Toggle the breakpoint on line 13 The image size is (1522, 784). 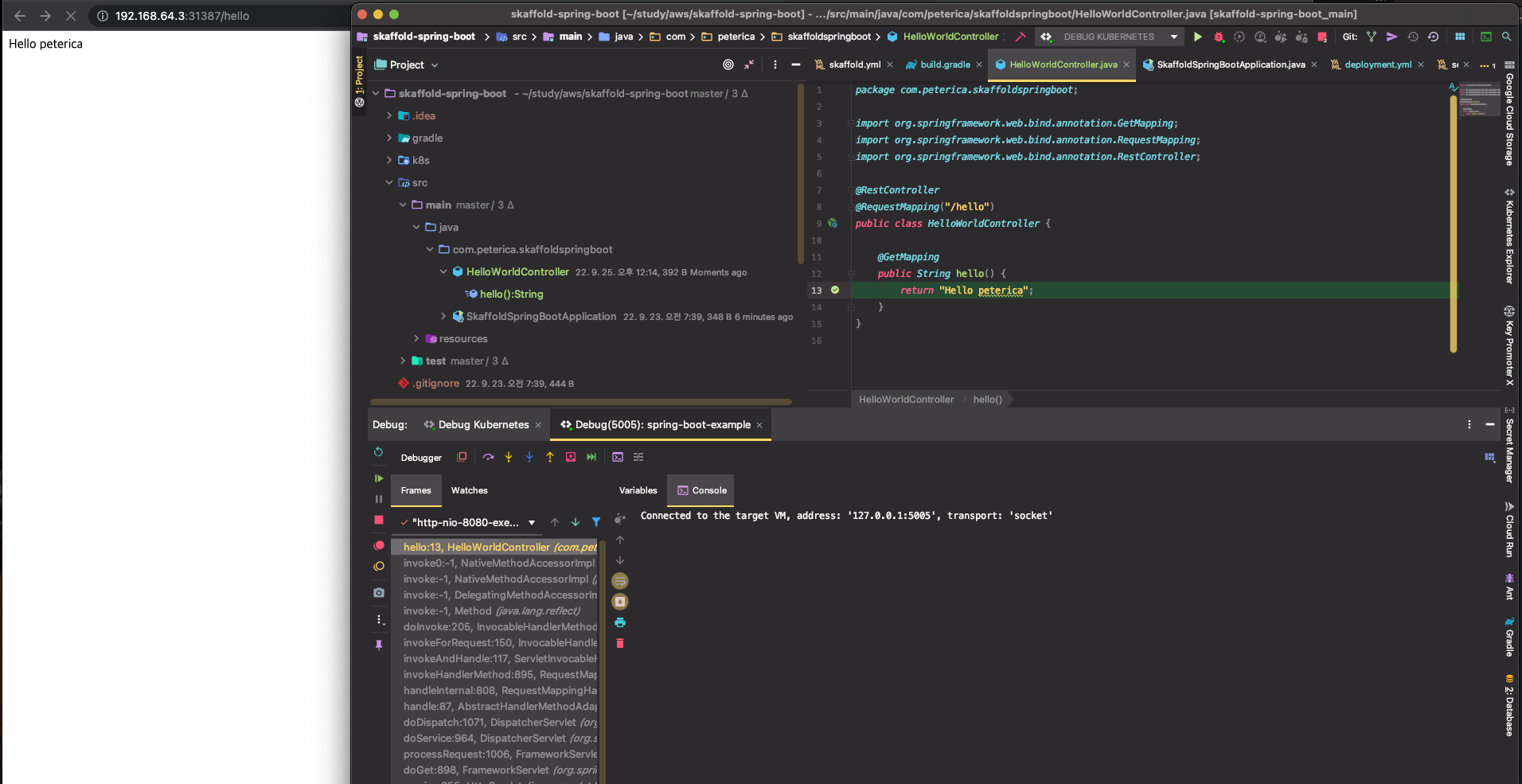835,290
